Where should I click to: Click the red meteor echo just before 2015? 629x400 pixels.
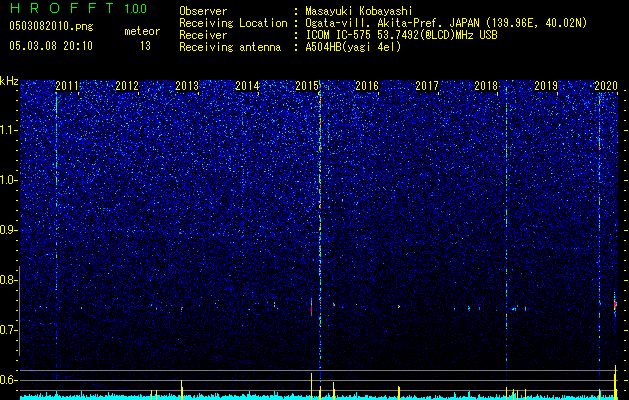click(x=311, y=307)
